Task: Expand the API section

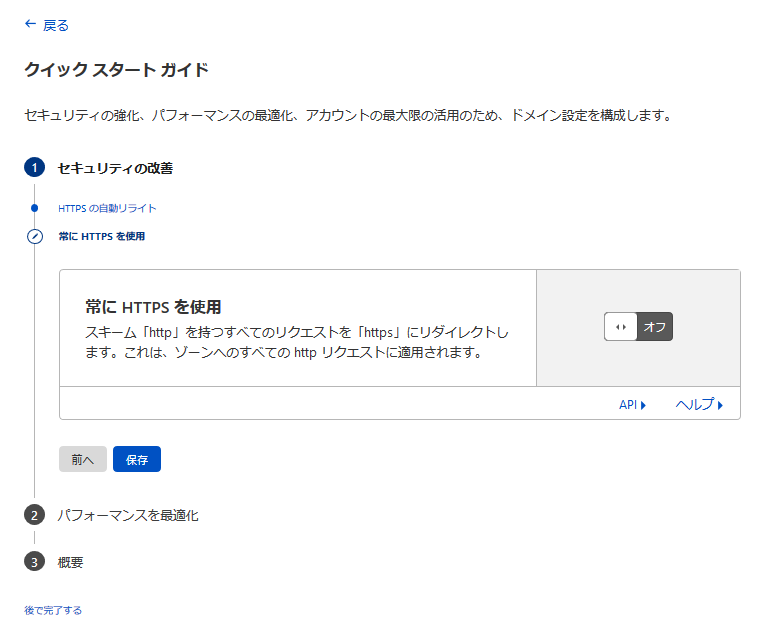Action: coord(632,404)
